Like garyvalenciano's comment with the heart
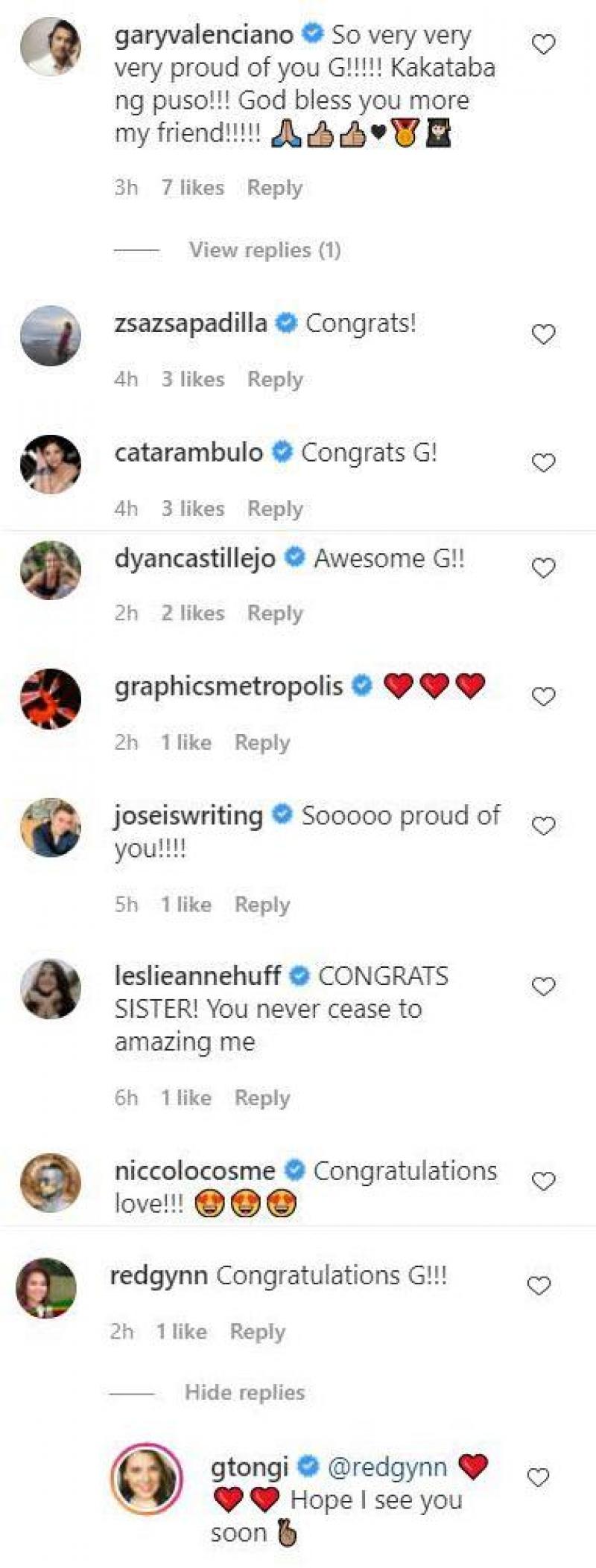Viewport: 596px width, 1568px height. pos(543,45)
